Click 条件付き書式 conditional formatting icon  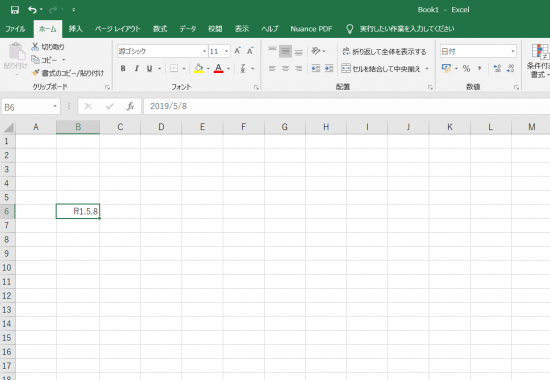pos(539,60)
